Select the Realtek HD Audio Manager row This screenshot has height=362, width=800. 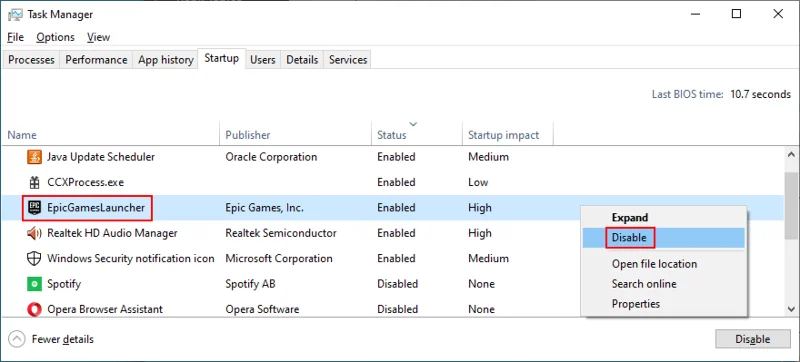392,233
